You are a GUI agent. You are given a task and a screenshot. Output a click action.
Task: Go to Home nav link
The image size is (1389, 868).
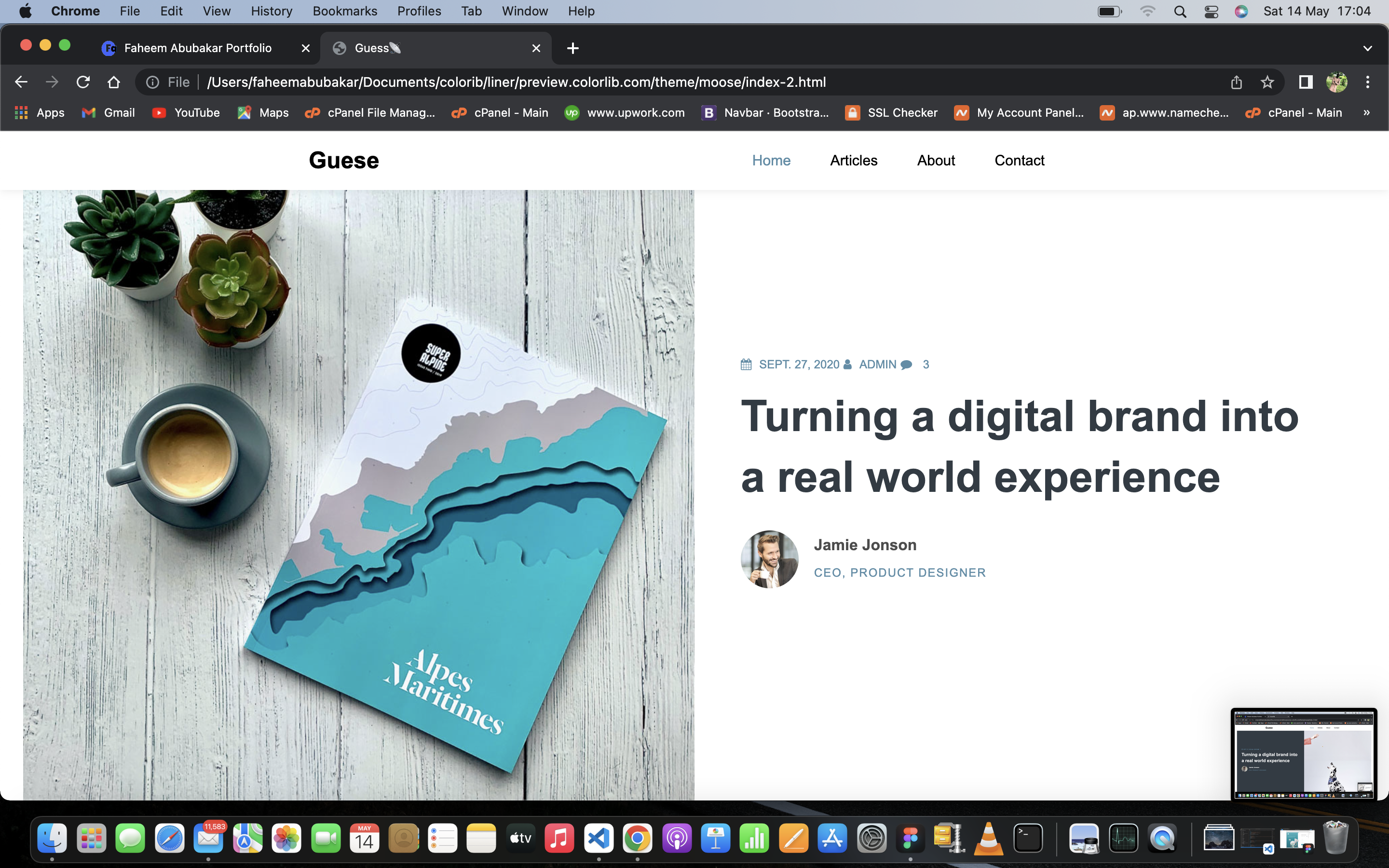771,160
